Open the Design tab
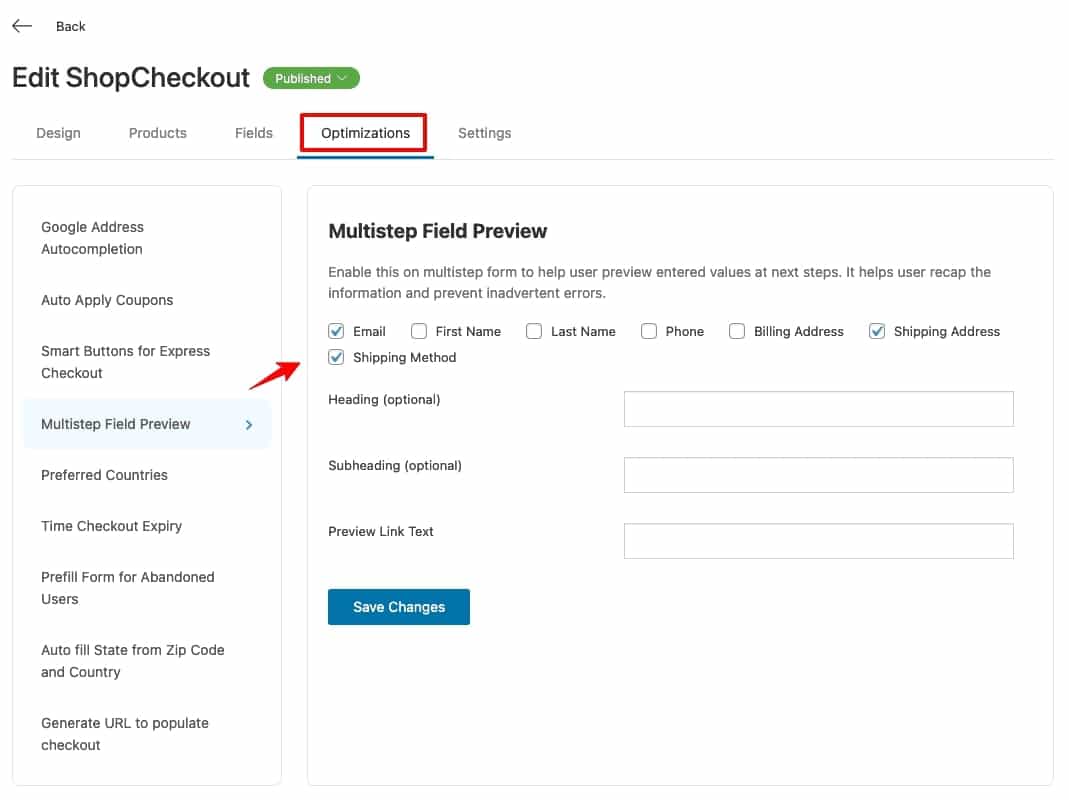The height and width of the screenshot is (800, 1069). tap(58, 132)
